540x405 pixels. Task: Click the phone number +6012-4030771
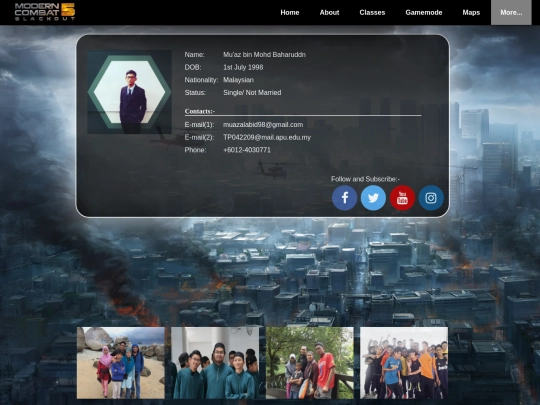247,150
